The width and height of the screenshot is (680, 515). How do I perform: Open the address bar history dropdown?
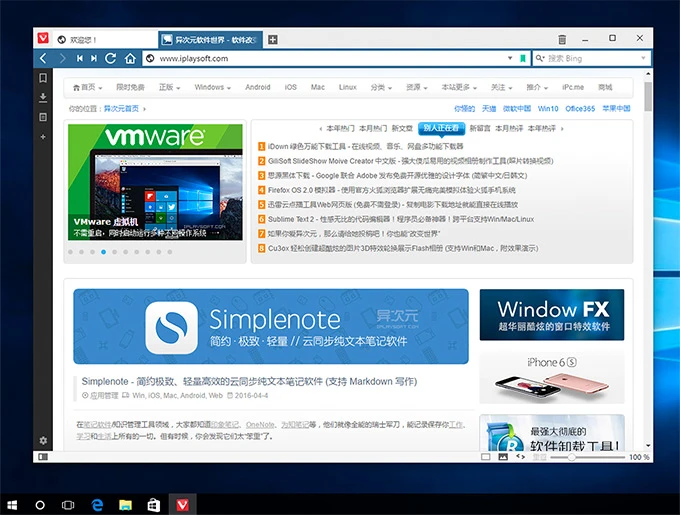(x=510, y=58)
